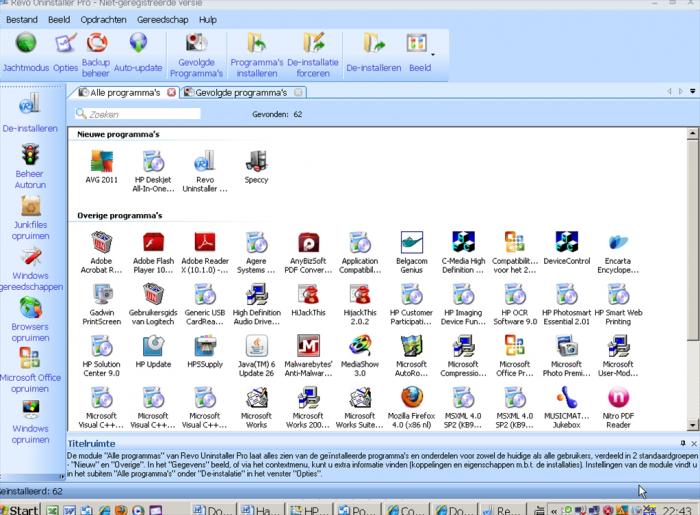Select De-installeren in the left sidebar

pyautogui.click(x=30, y=113)
